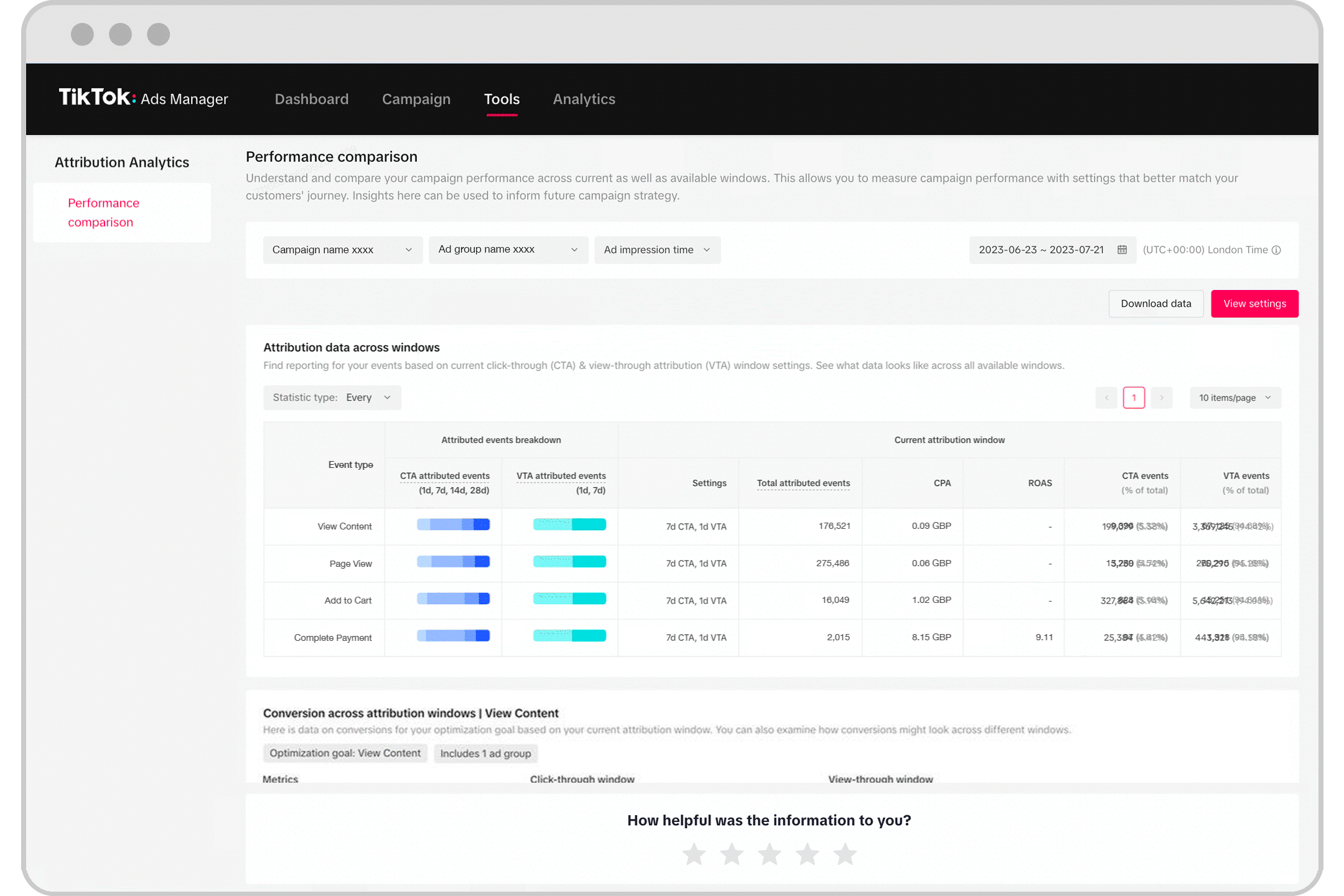Image resolution: width=1344 pixels, height=896 pixels.
Task: Rate one star for helpfulness
Action: tap(694, 854)
